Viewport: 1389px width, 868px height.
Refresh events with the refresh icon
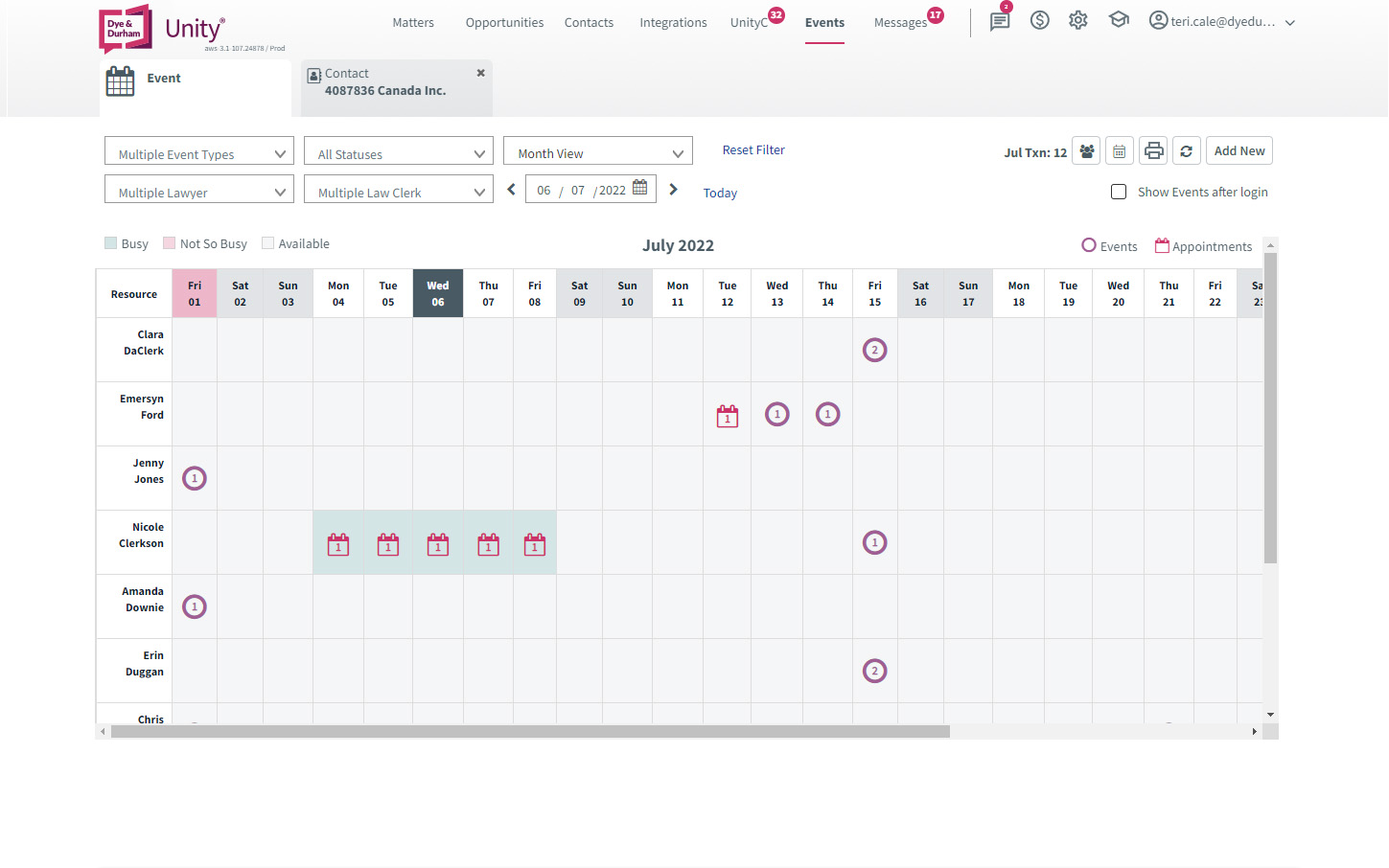(x=1187, y=150)
